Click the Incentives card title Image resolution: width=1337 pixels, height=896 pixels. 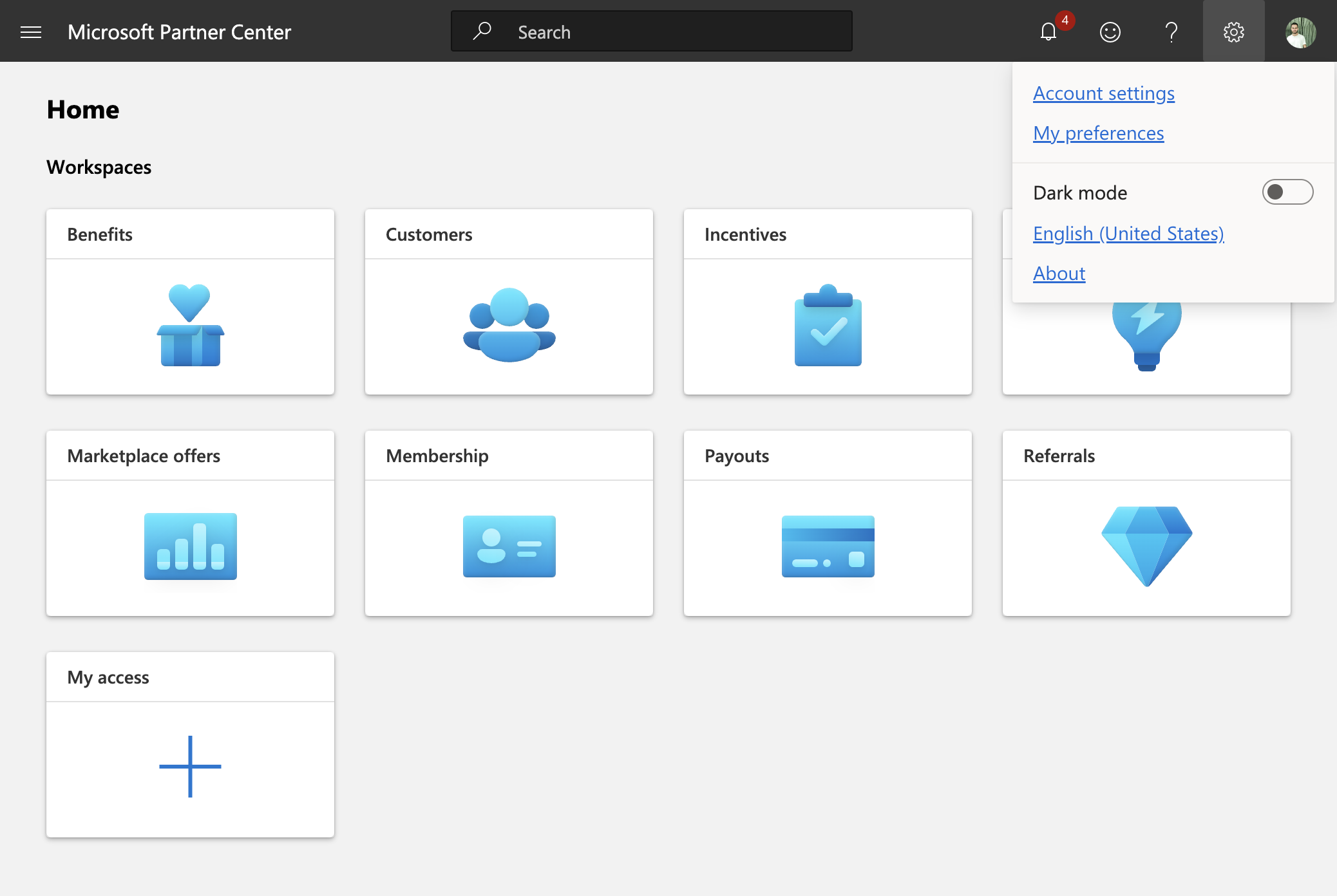pos(745,234)
